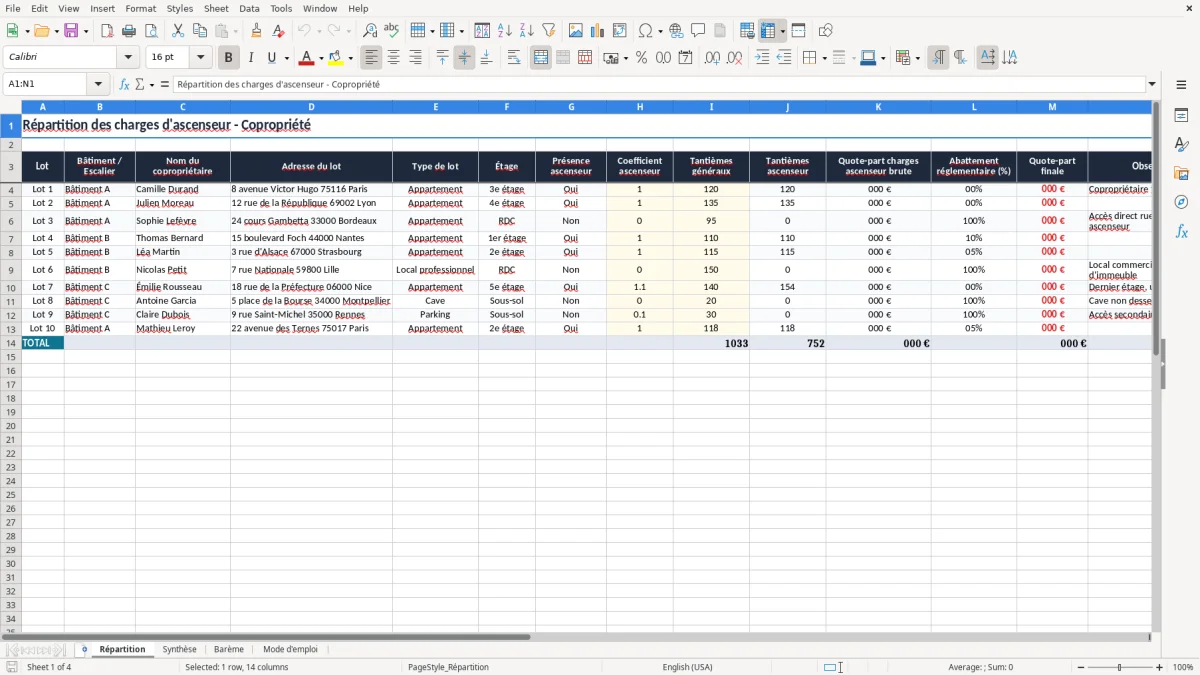Switch to the Mode d'emploi sheet tab

click(290, 649)
